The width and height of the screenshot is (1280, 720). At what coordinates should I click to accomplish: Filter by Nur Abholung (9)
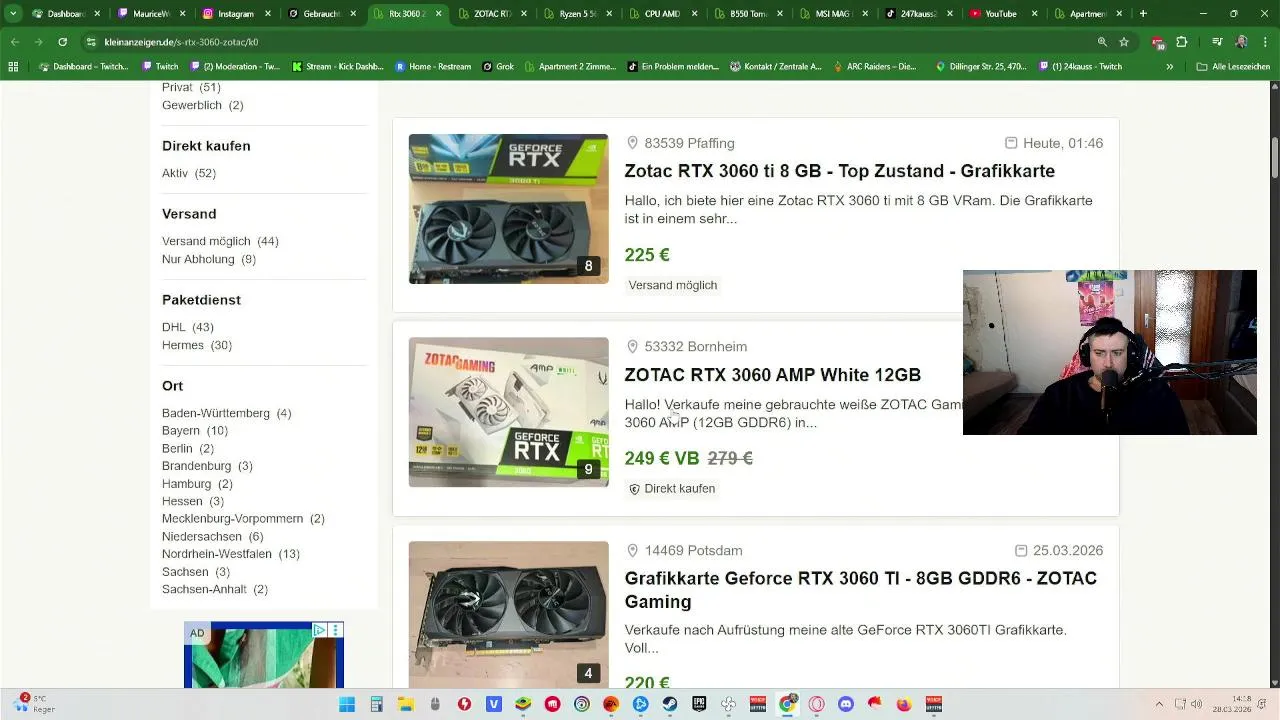point(209,259)
